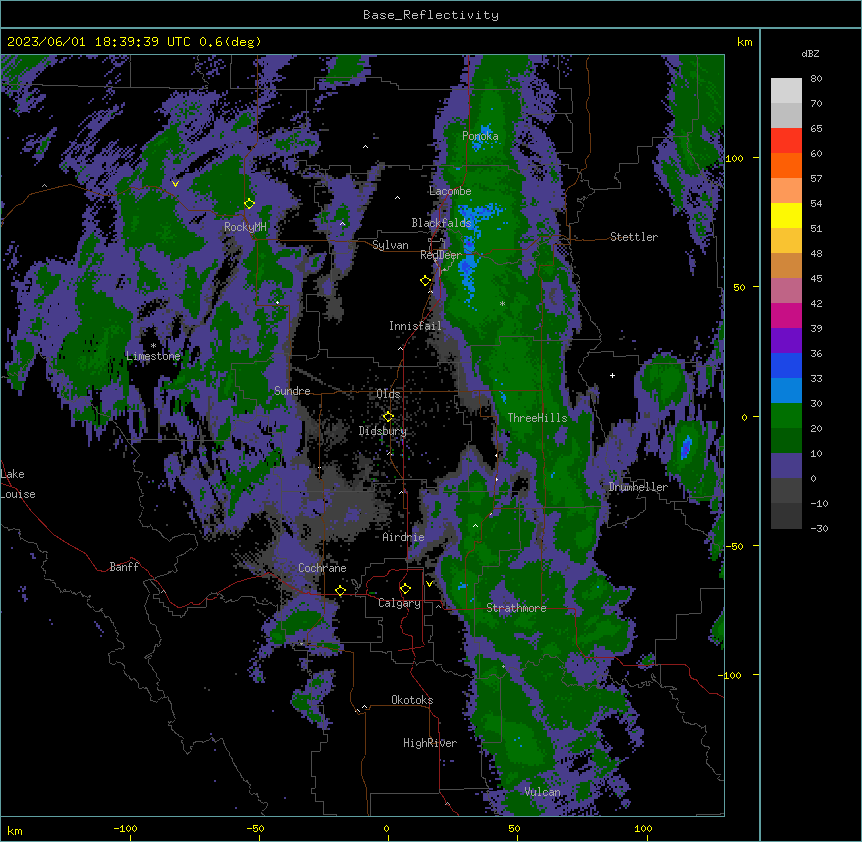Select the Cochrane label
862x842 pixels.
tap(322, 568)
